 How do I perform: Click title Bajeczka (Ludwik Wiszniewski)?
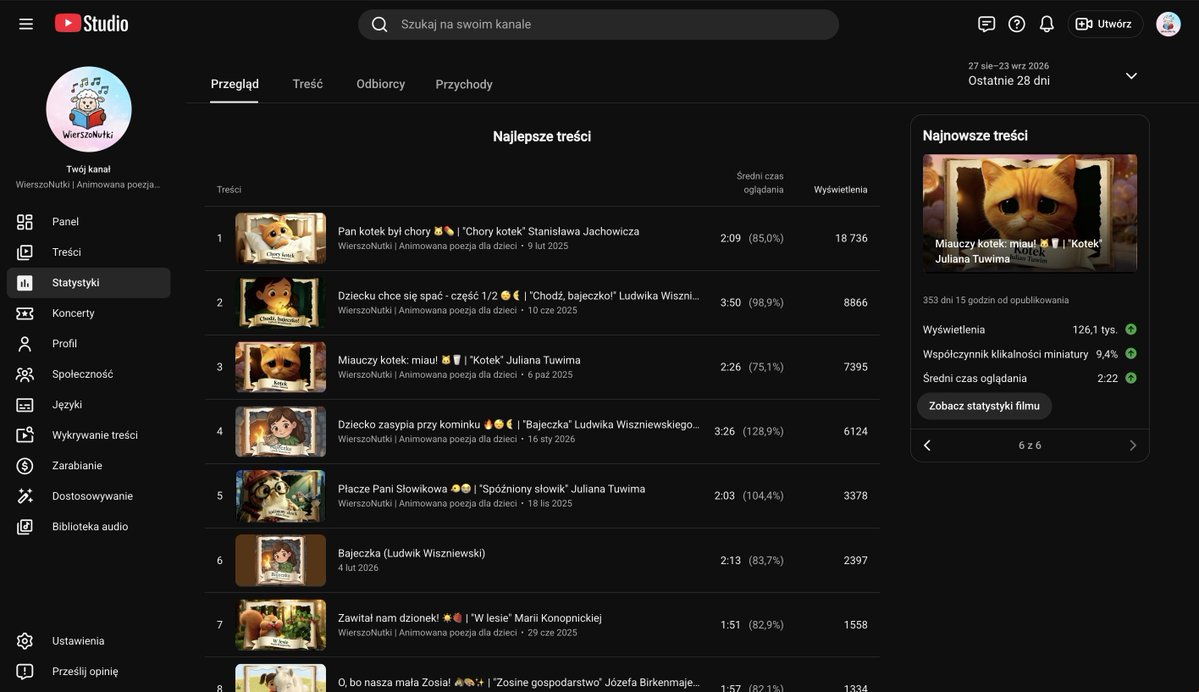[x=411, y=553]
